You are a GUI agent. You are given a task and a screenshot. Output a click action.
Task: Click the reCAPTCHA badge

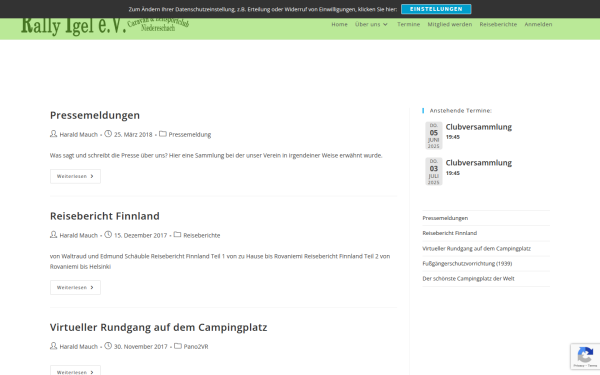[x=585, y=357]
